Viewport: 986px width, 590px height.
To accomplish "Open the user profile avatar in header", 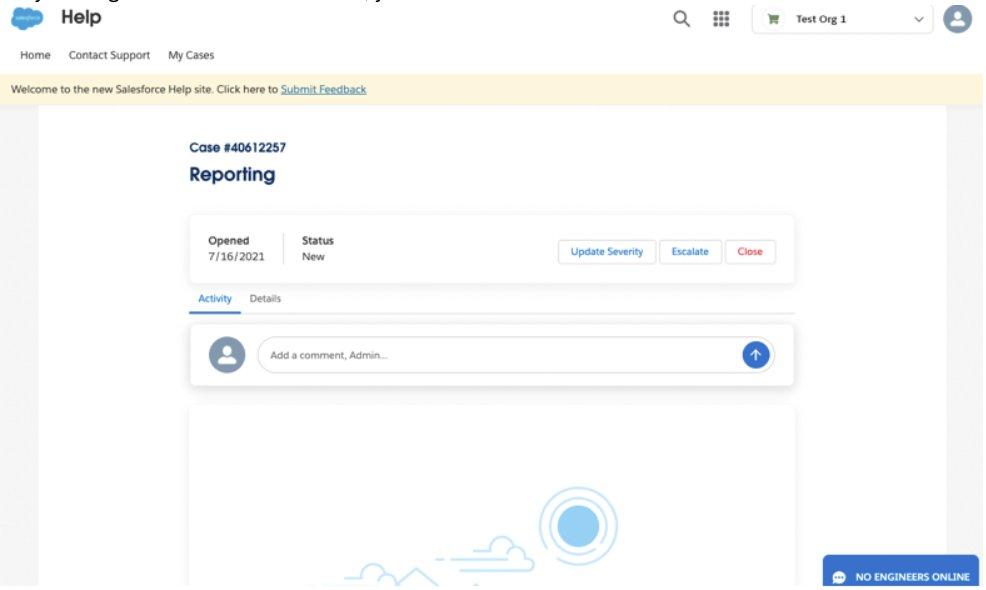I will tap(956, 19).
